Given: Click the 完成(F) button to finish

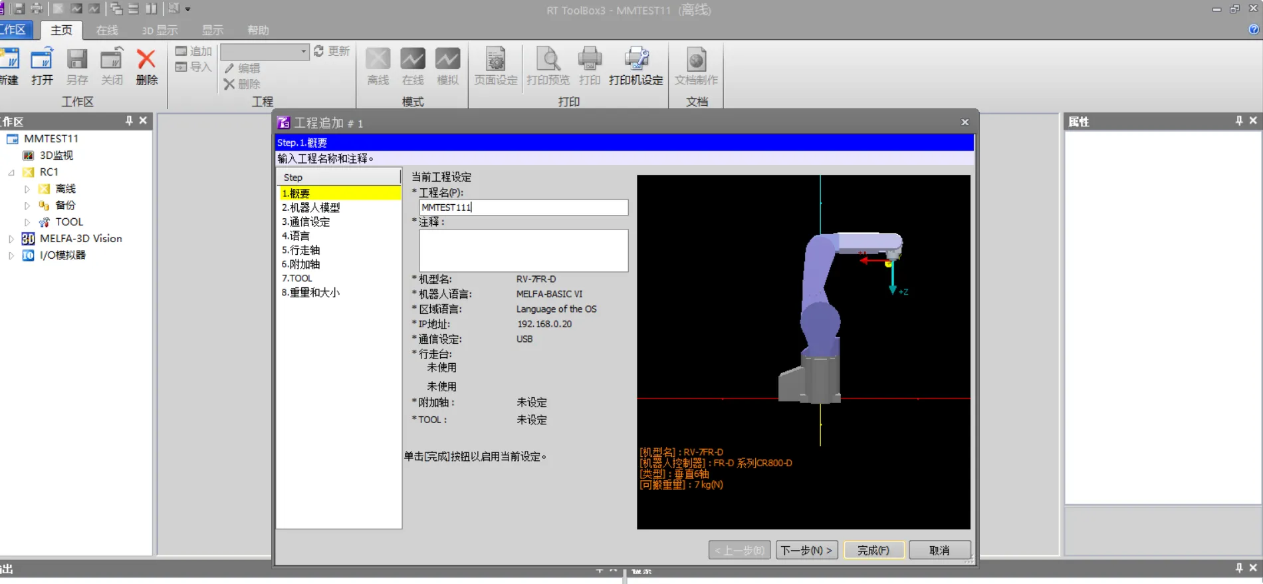Looking at the screenshot, I should (874, 549).
